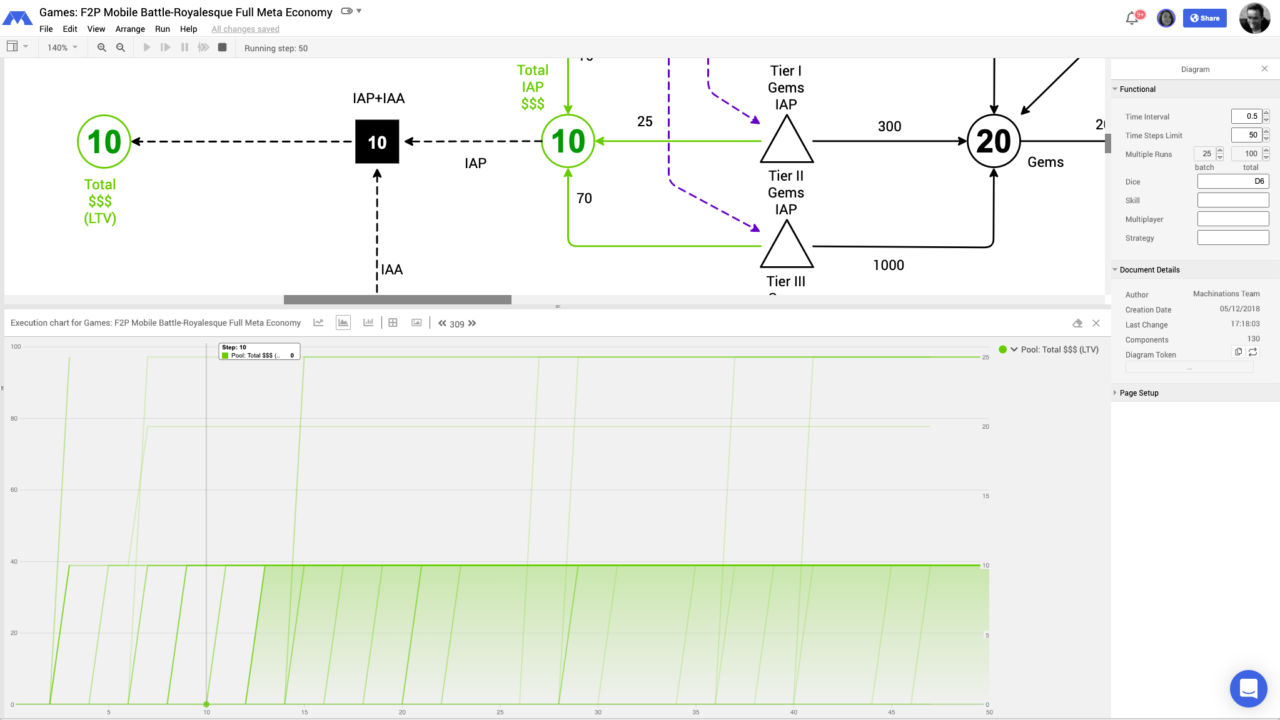Clear the execution chart with eraser
Screen dimensions: 1280x720
(x=1077, y=323)
